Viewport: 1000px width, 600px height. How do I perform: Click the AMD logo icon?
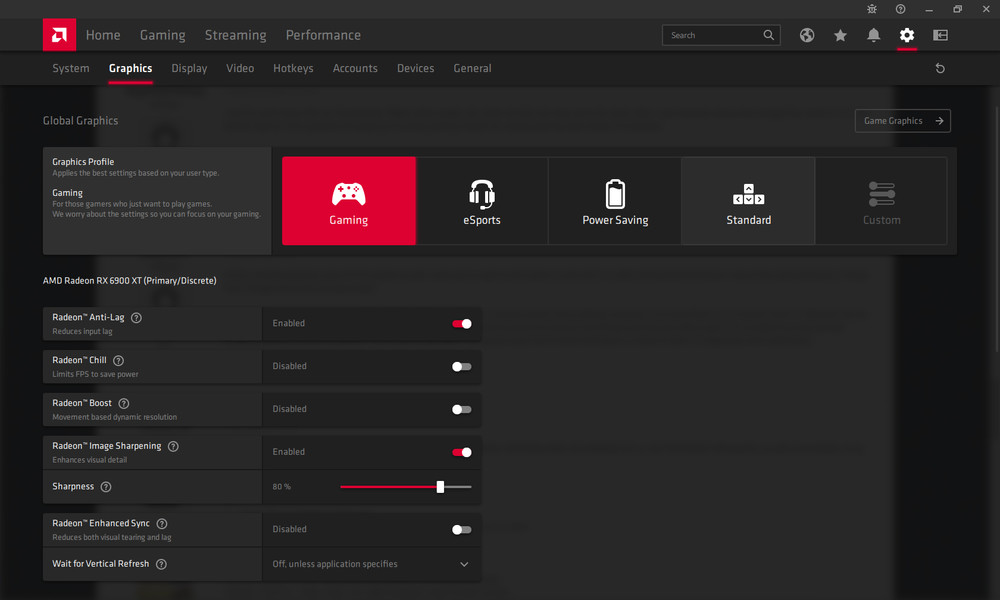59,35
